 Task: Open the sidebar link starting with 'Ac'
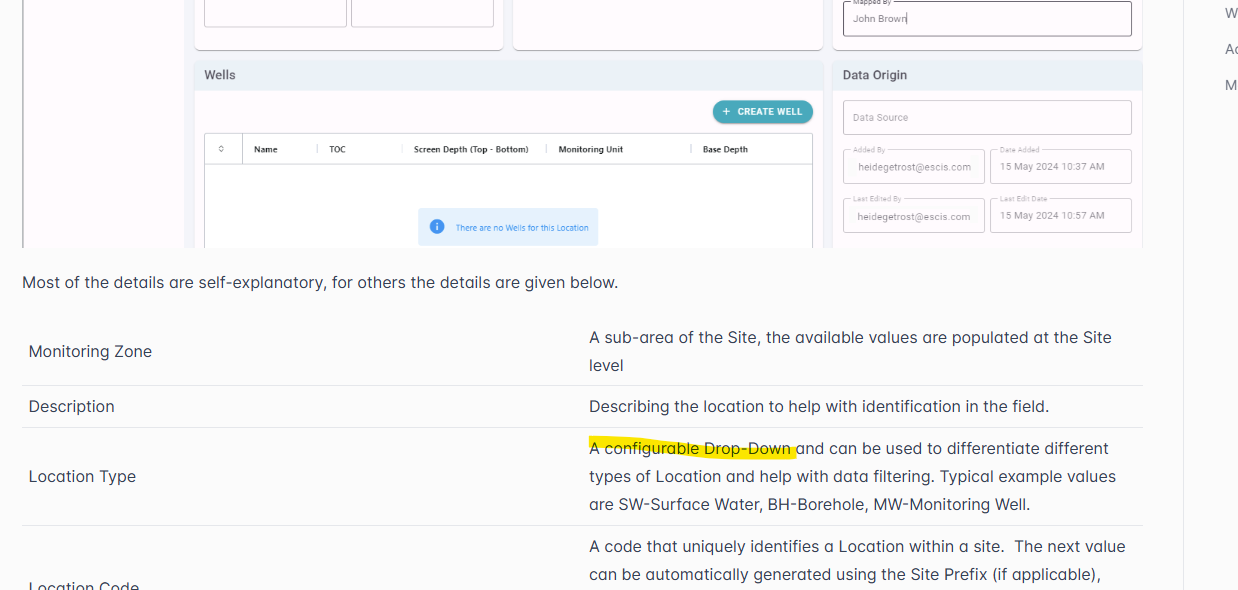tap(1230, 49)
